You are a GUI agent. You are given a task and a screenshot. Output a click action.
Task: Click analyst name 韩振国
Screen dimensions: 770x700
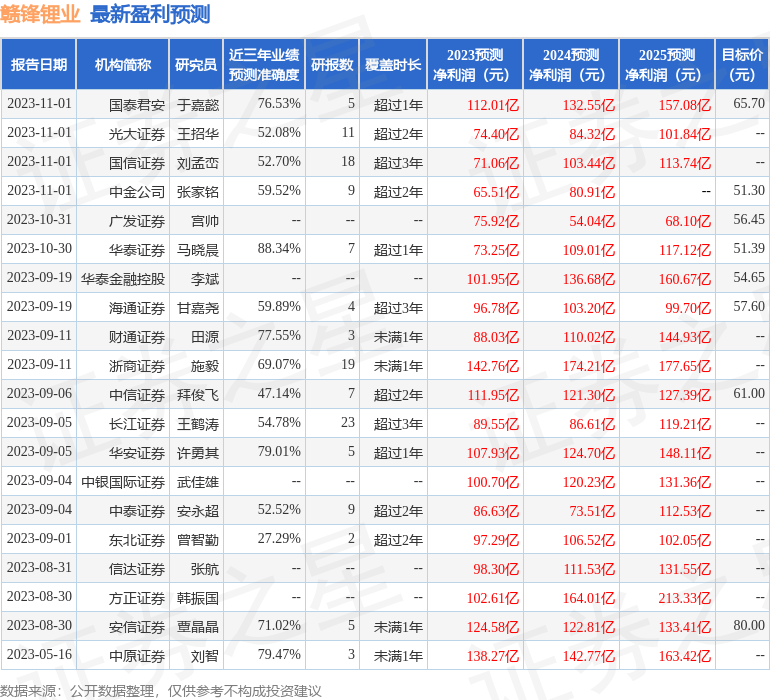point(198,598)
